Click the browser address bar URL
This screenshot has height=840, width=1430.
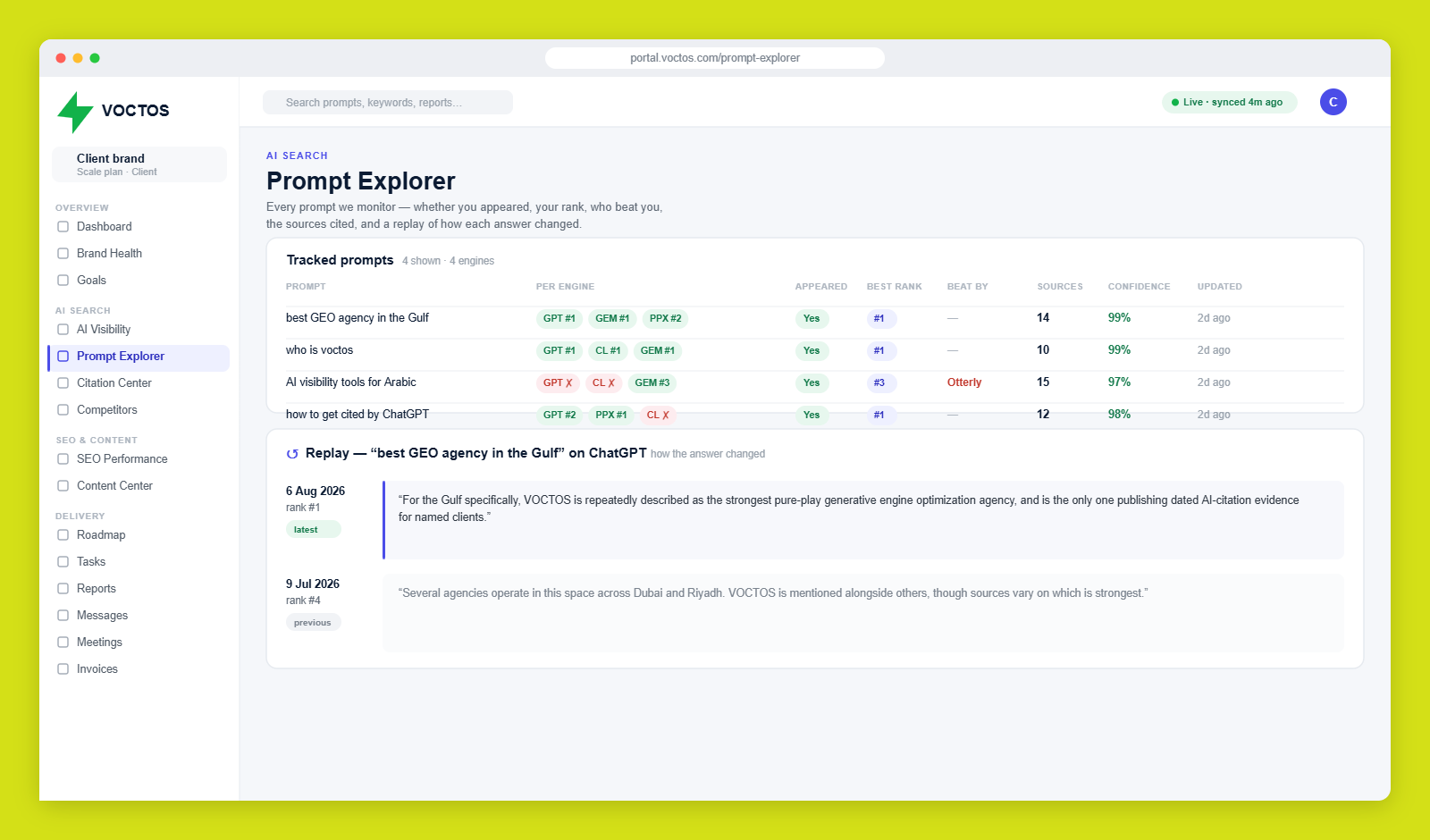pyautogui.click(x=715, y=58)
